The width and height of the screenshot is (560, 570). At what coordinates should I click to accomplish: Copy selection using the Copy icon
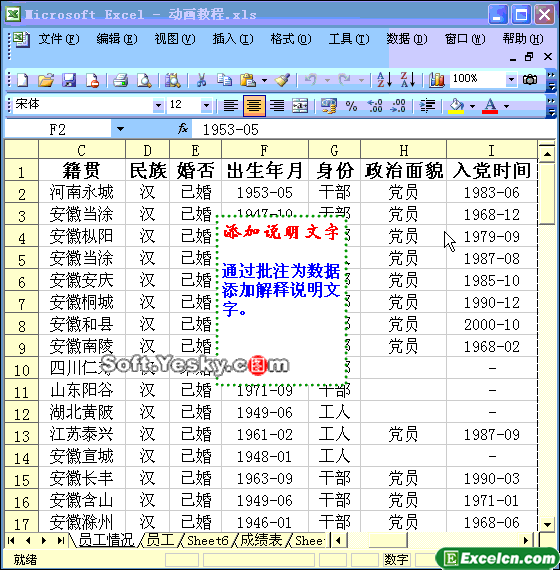[224, 80]
